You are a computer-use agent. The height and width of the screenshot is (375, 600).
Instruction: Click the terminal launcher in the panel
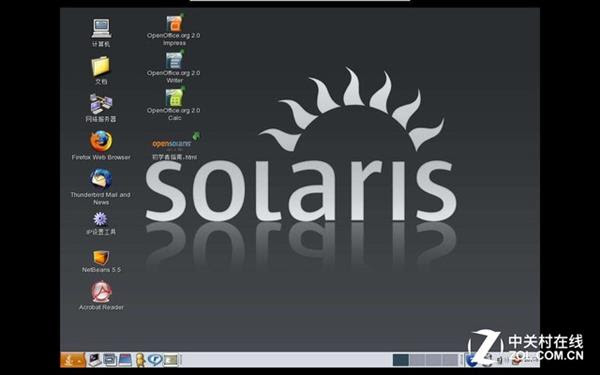point(94,360)
